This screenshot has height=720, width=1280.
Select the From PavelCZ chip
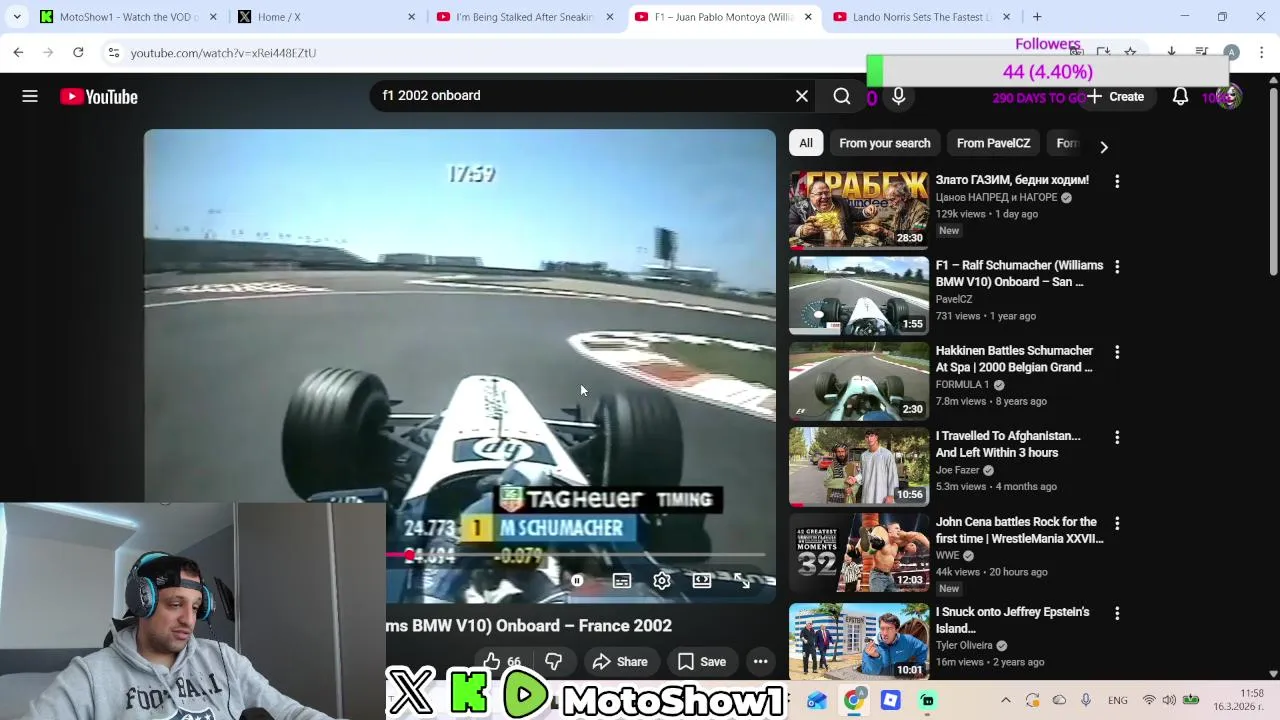tap(993, 143)
